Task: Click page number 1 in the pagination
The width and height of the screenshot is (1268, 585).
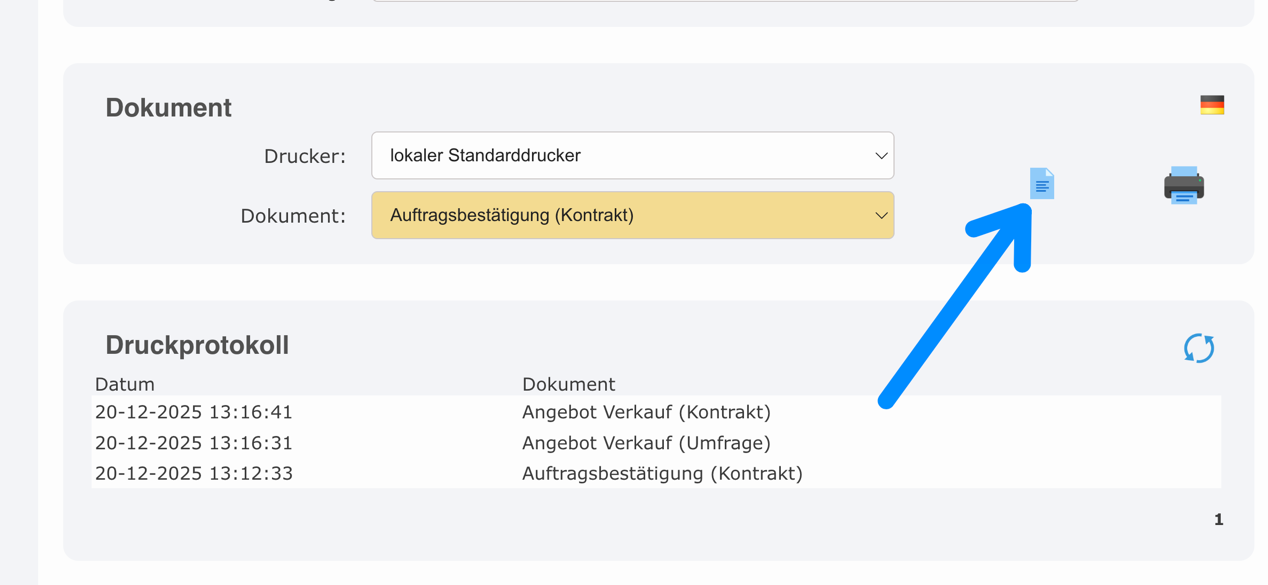Action: pos(1218,519)
